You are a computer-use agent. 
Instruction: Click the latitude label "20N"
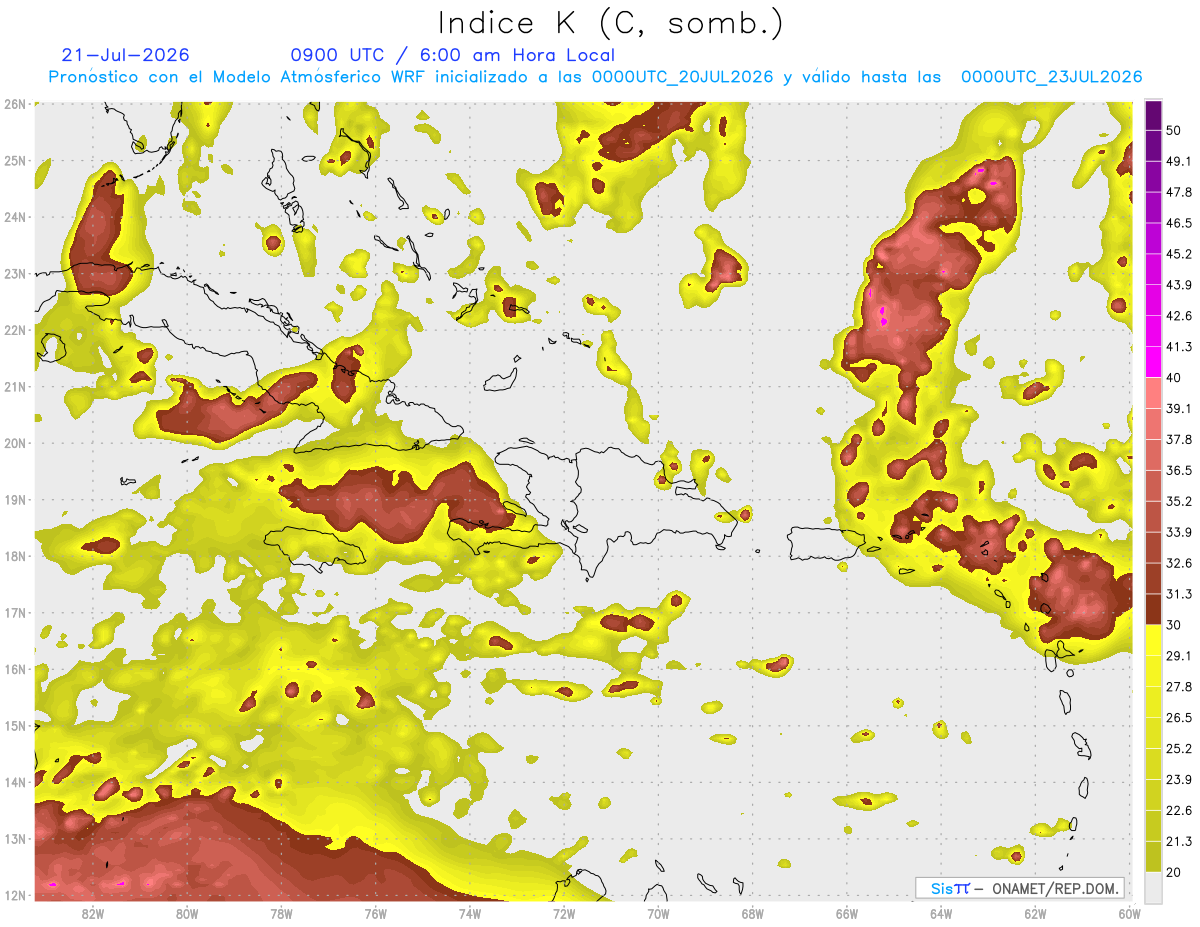click(14, 443)
